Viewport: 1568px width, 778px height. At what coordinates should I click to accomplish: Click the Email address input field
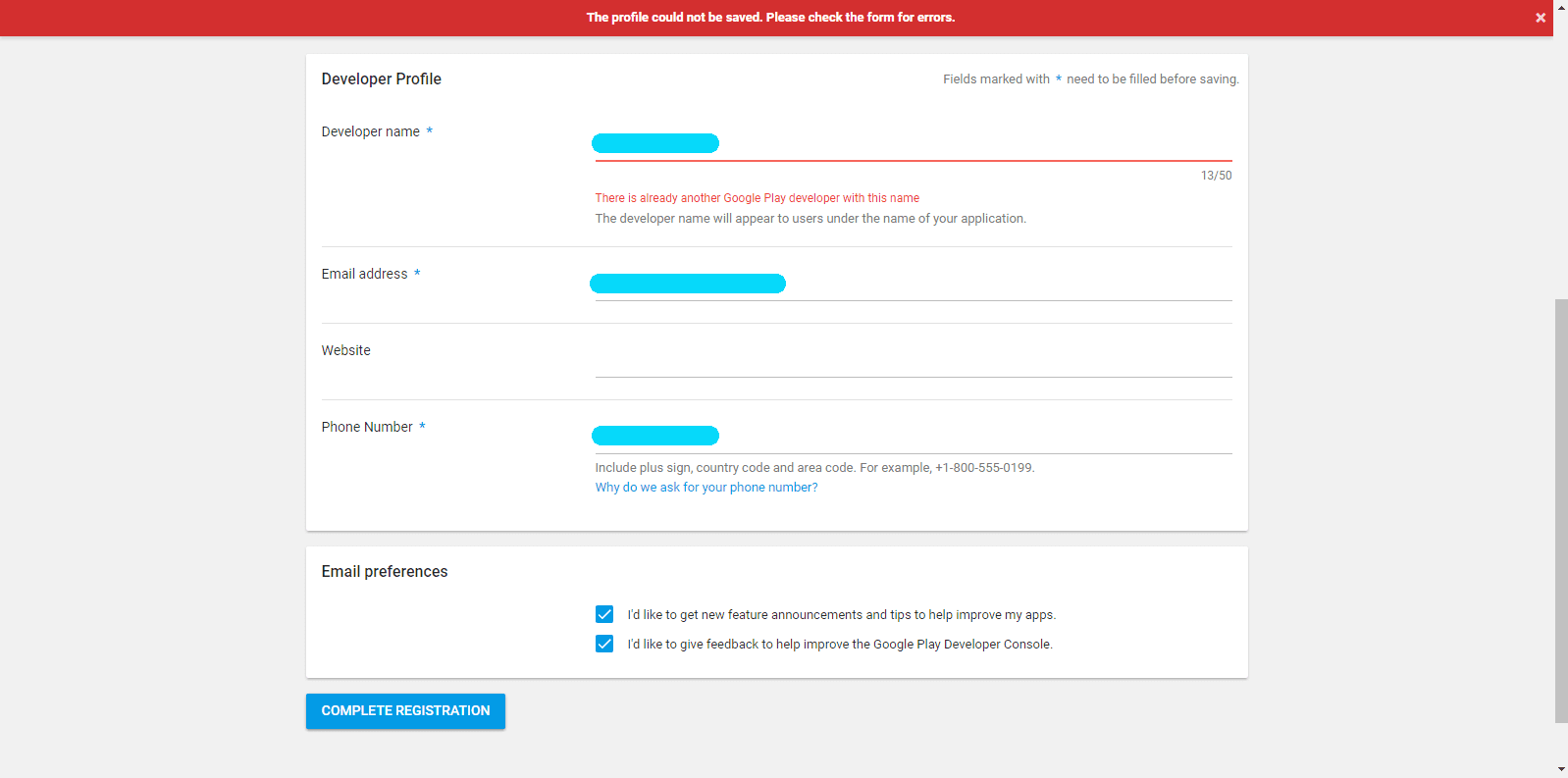coord(914,285)
